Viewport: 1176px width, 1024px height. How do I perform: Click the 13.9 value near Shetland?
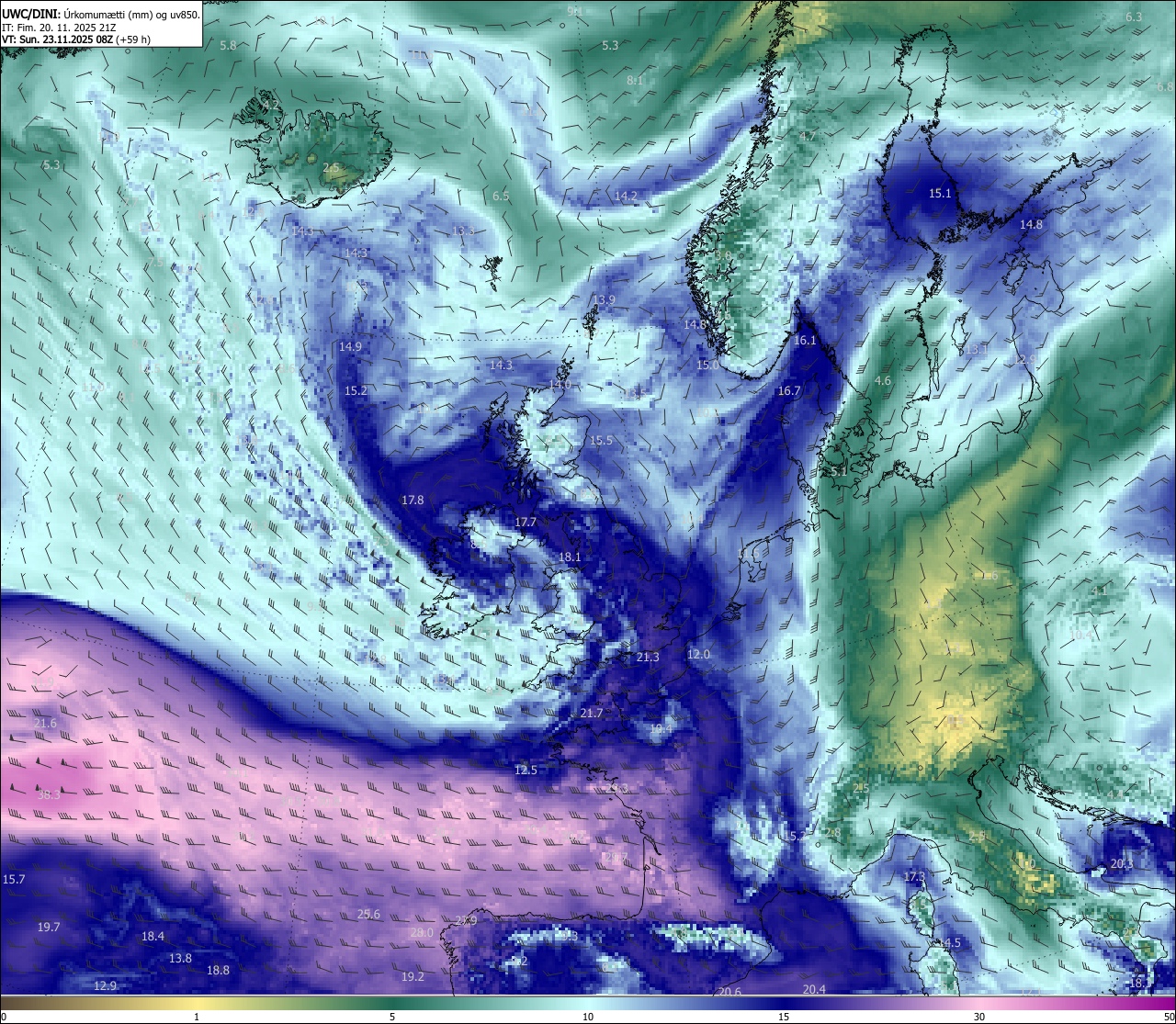pyautogui.click(x=604, y=300)
